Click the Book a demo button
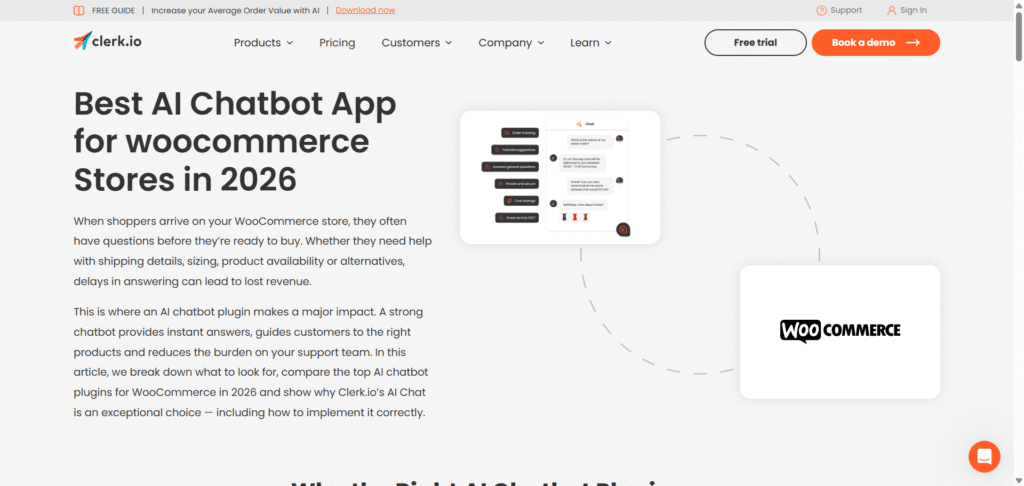Screen dimensions: 1024x486 [x=876, y=42]
